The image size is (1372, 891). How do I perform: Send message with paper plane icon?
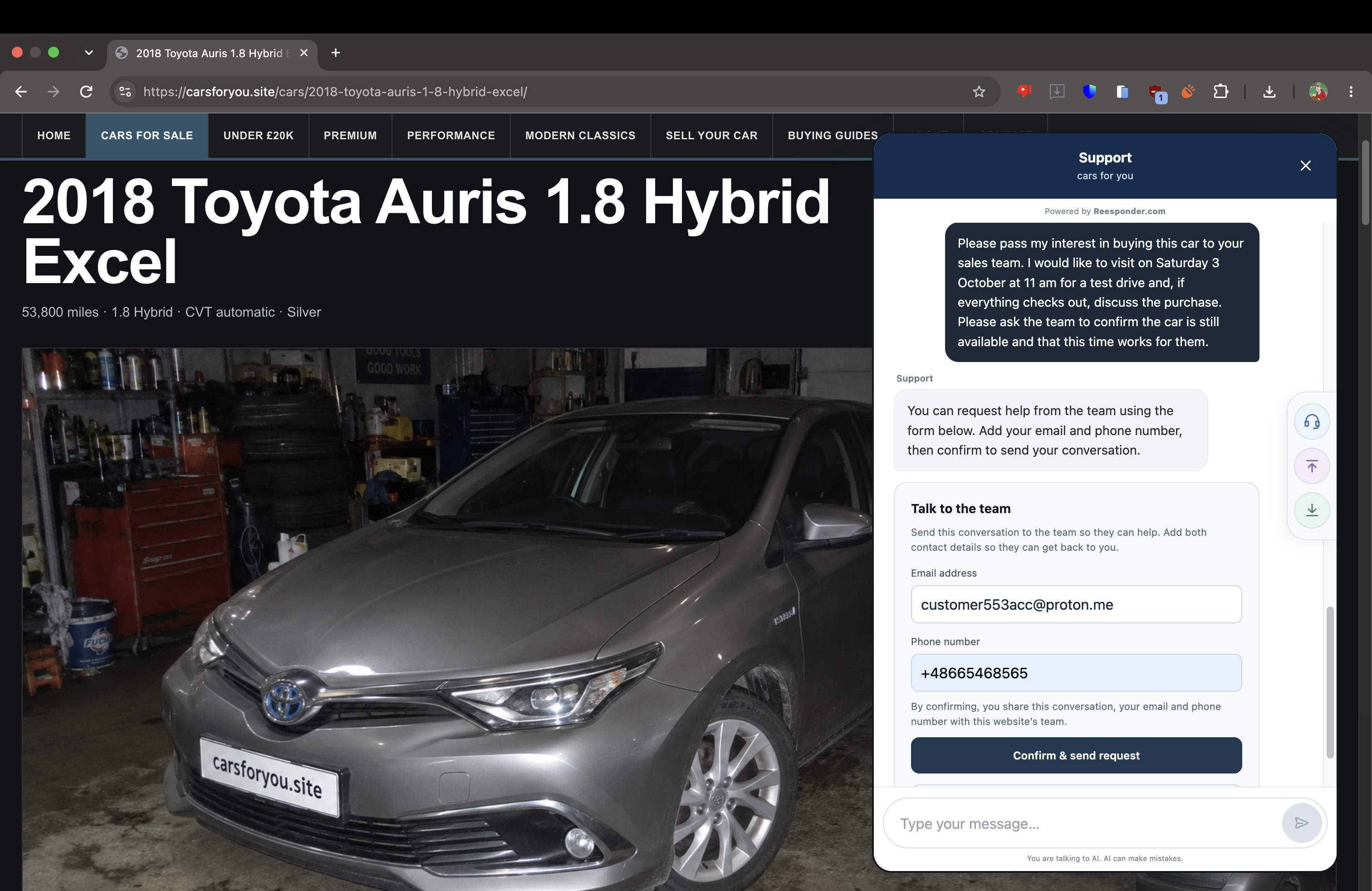click(x=1301, y=823)
